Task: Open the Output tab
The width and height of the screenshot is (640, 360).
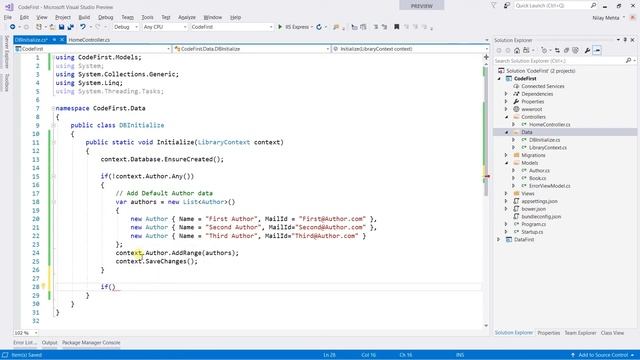Action: coord(49,343)
